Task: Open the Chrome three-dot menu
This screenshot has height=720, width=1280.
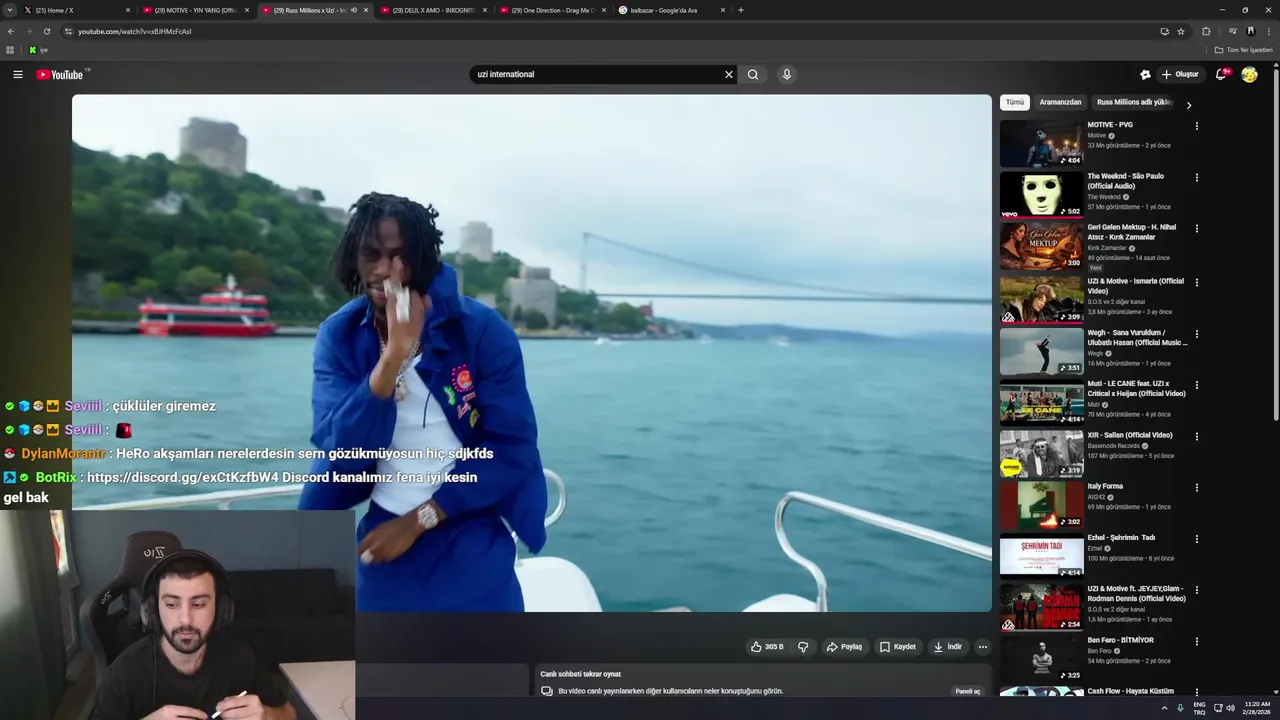Action: point(1269,31)
